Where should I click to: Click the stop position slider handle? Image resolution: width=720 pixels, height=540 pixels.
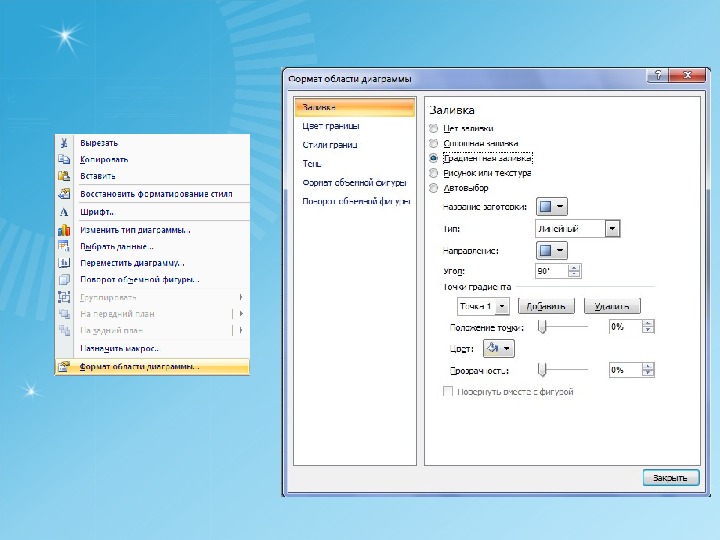coord(542,327)
